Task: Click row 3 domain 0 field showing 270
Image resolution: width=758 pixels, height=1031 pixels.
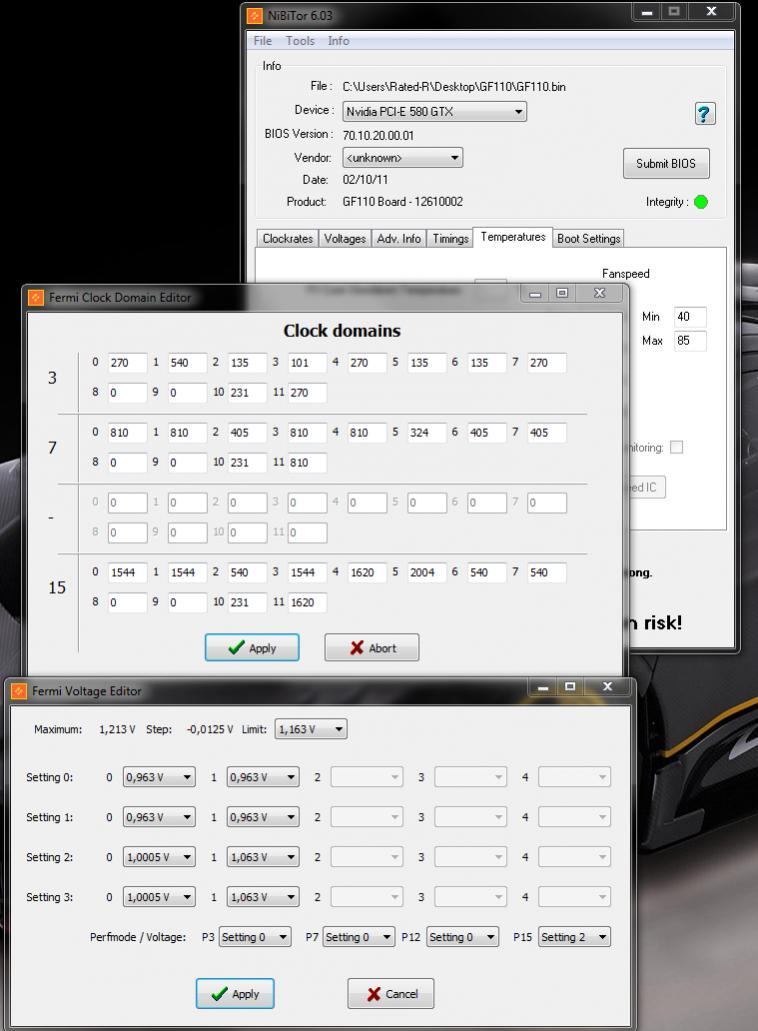Action: pyautogui.click(x=128, y=363)
